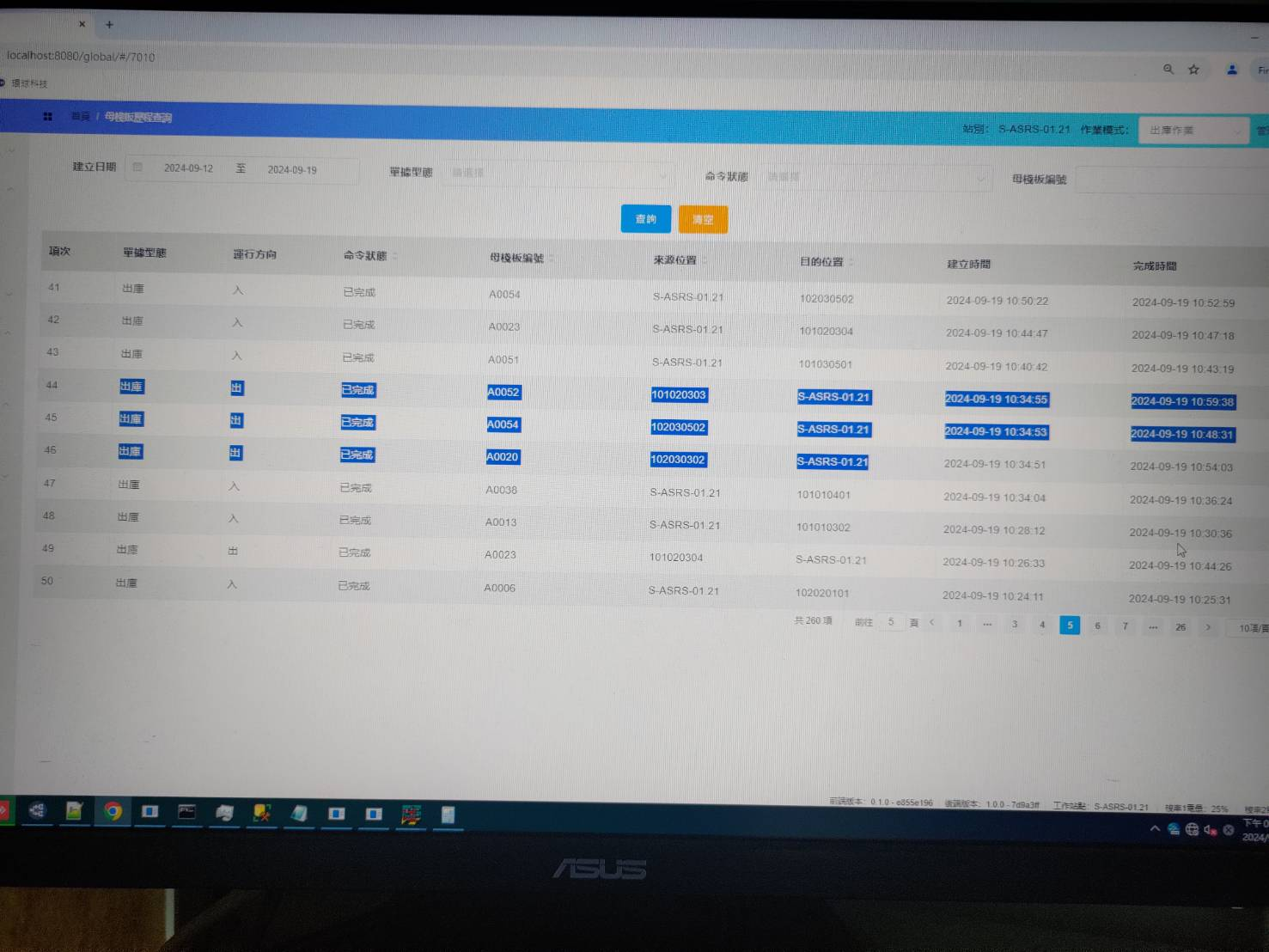Open the 作業模式 dropdown showing 出庫作業
Viewport: 1269px width, 952px height.
tap(1193, 131)
